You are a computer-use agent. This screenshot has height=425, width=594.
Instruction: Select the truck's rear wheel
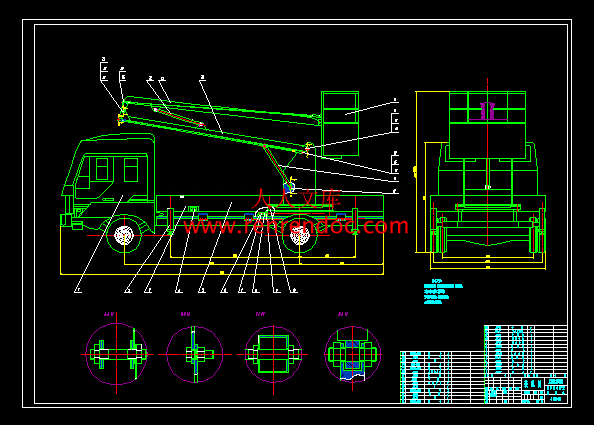pos(300,235)
